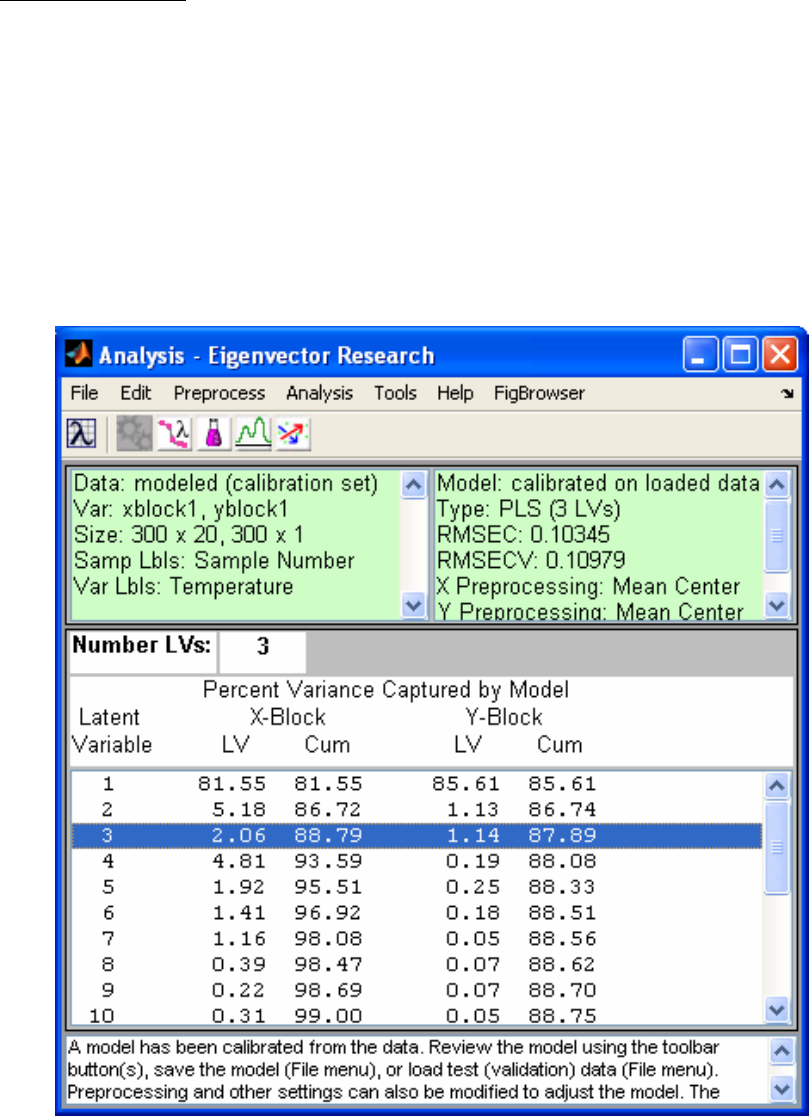Click the 'X-Block' column header
The height and width of the screenshot is (1116, 809).
coord(289,716)
